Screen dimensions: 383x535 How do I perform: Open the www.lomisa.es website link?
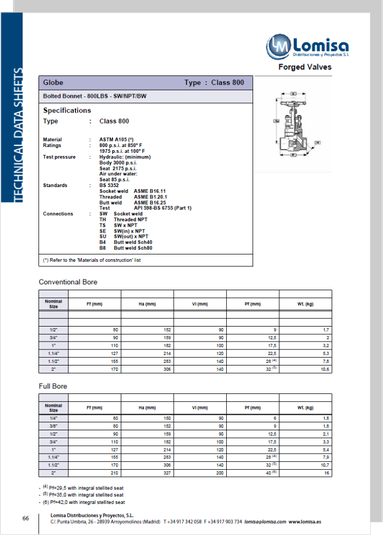click(x=305, y=522)
